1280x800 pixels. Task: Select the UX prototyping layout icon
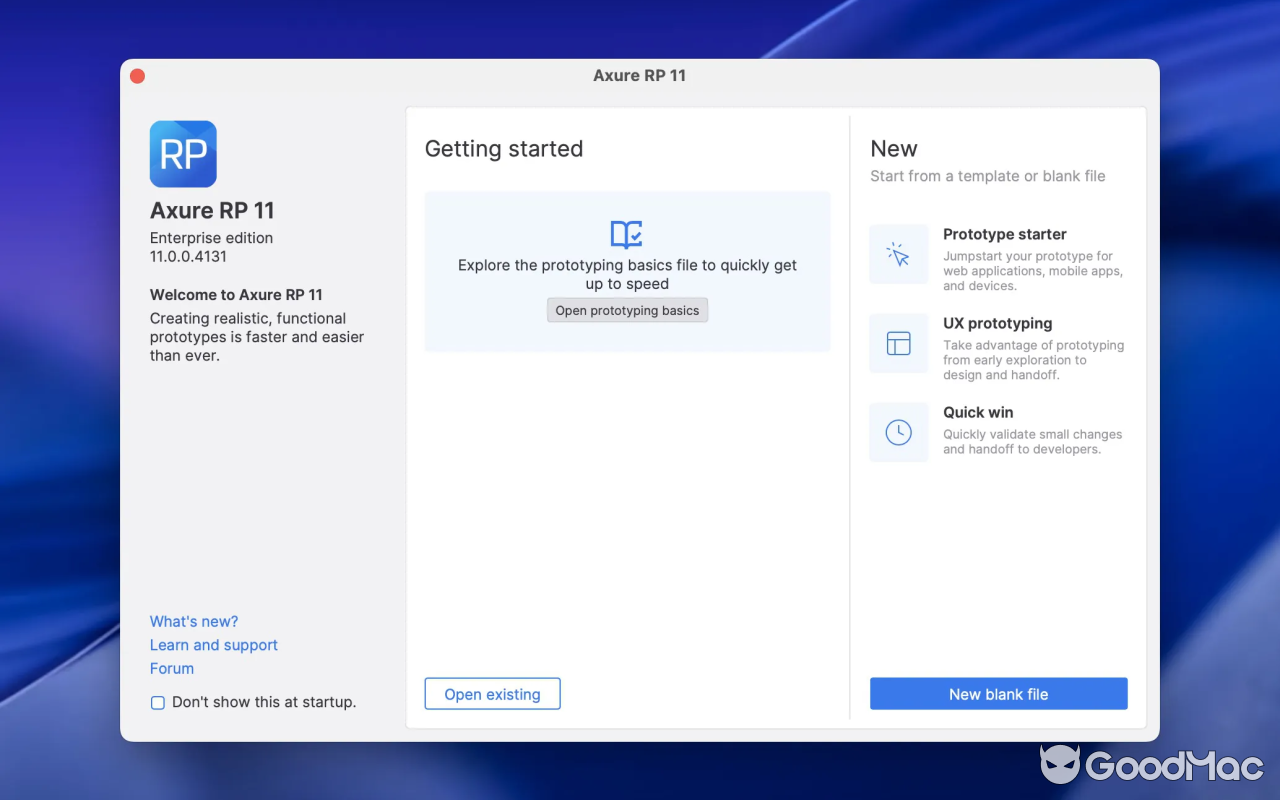(x=898, y=343)
